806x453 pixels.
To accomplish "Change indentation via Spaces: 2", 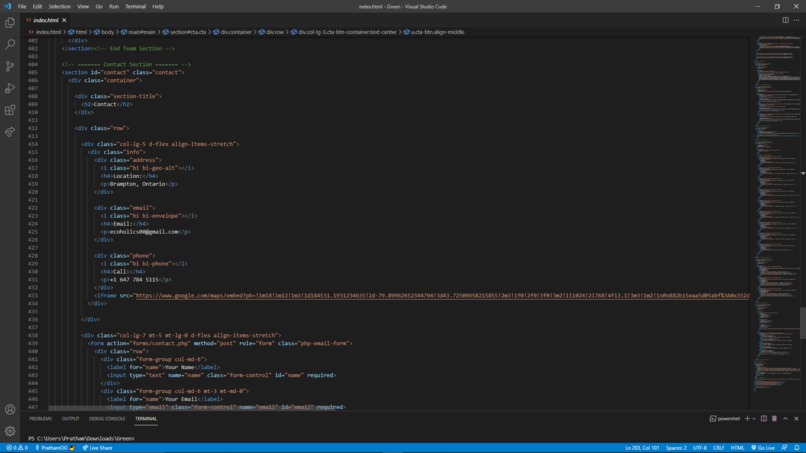I will click(x=676, y=448).
